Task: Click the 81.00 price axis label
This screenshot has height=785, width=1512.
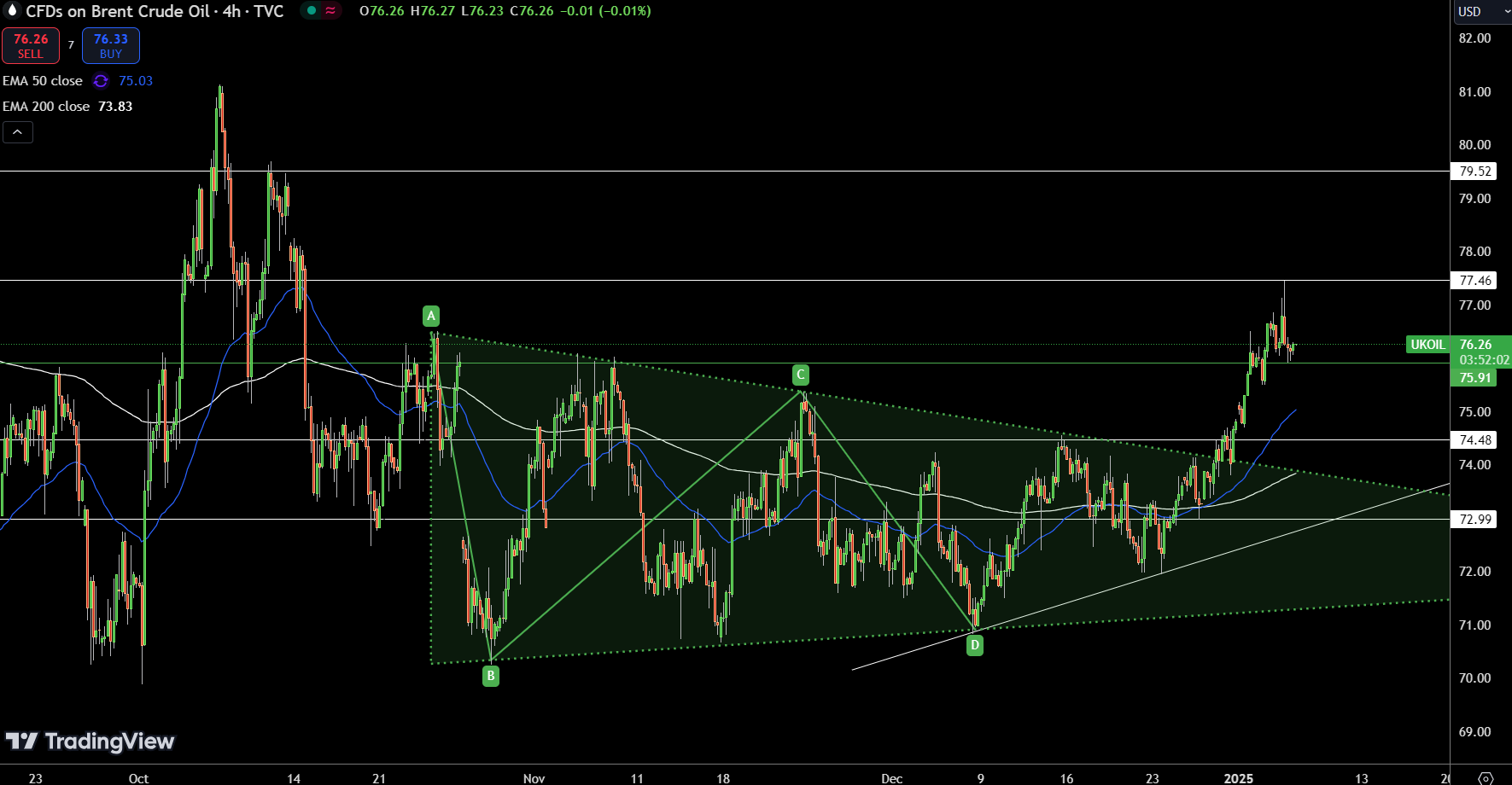Action: [x=1474, y=92]
